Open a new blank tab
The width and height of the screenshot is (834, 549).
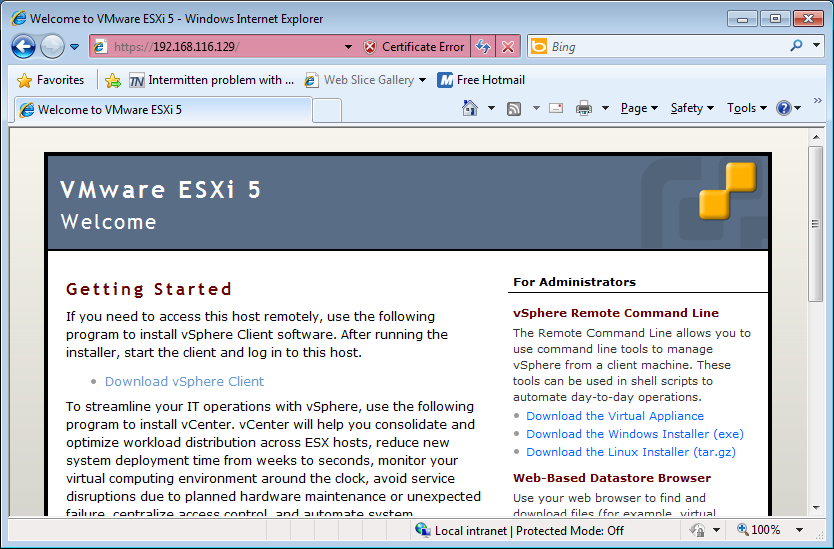tap(327, 111)
